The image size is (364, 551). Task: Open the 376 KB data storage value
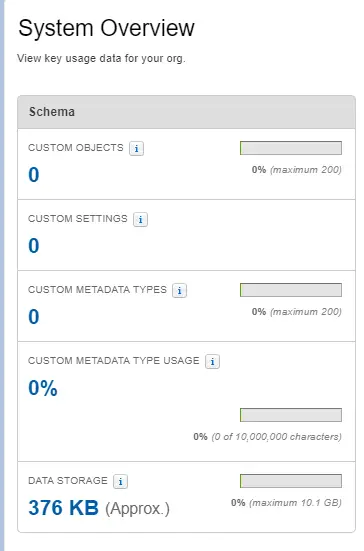tap(64, 508)
